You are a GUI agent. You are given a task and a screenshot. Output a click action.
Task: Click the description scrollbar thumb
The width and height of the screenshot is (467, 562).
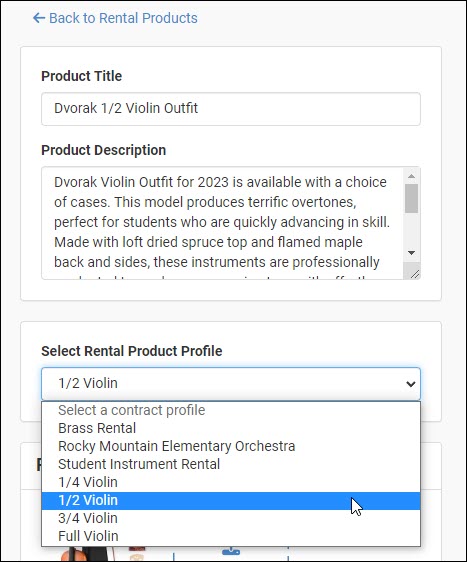point(411,199)
